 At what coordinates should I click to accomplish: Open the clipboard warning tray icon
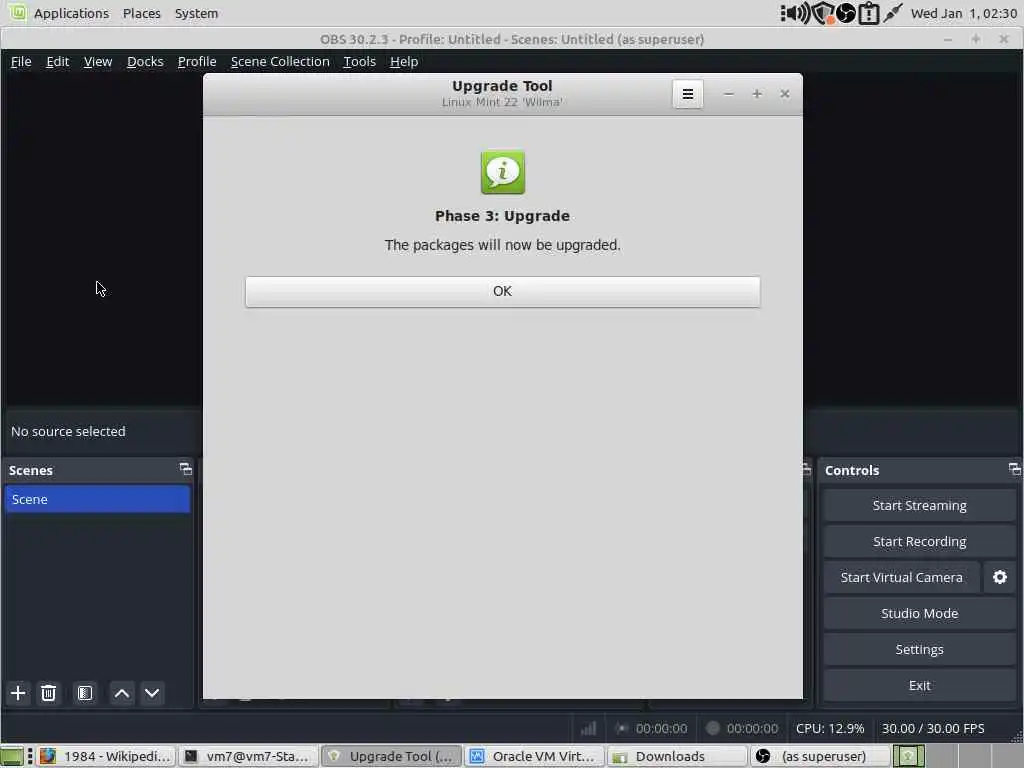[x=869, y=13]
